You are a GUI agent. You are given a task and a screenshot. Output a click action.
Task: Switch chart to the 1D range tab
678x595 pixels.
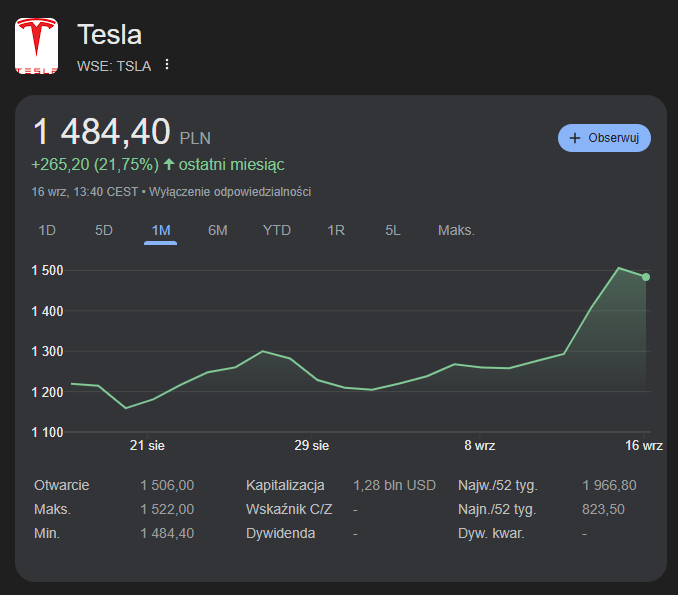(x=47, y=230)
